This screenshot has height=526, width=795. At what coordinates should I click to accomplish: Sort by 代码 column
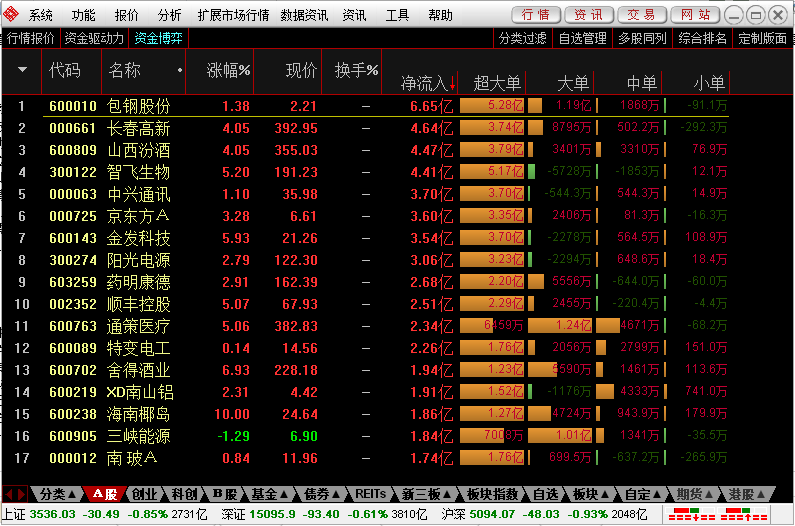(x=65, y=71)
